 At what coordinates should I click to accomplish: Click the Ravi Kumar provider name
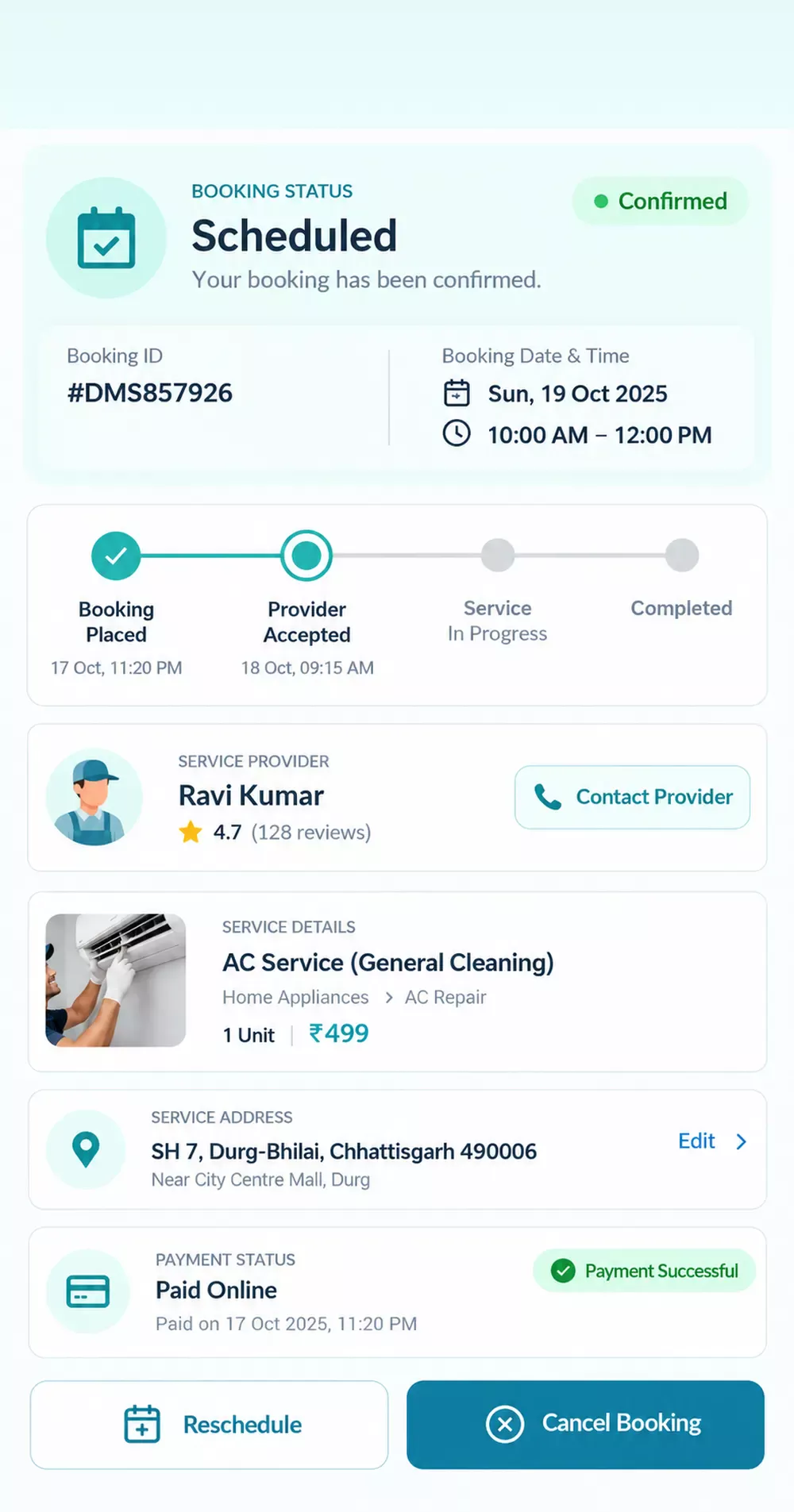251,795
